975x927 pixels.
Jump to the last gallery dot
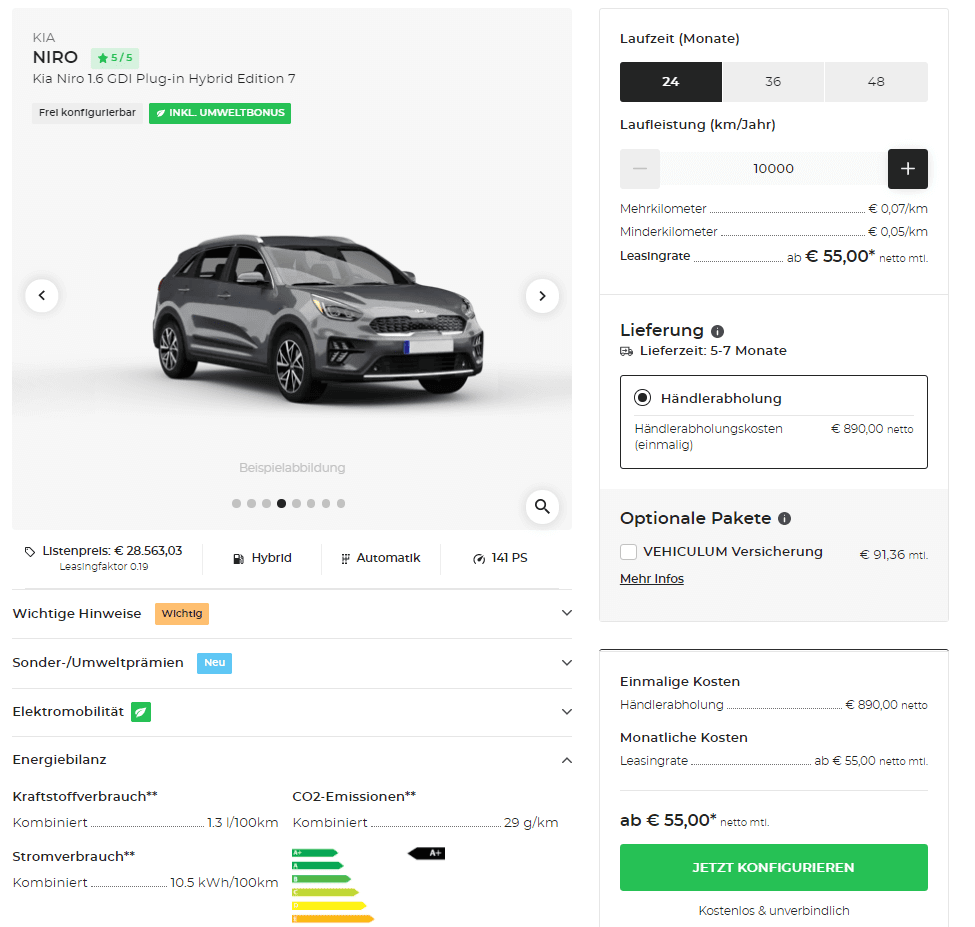341,504
